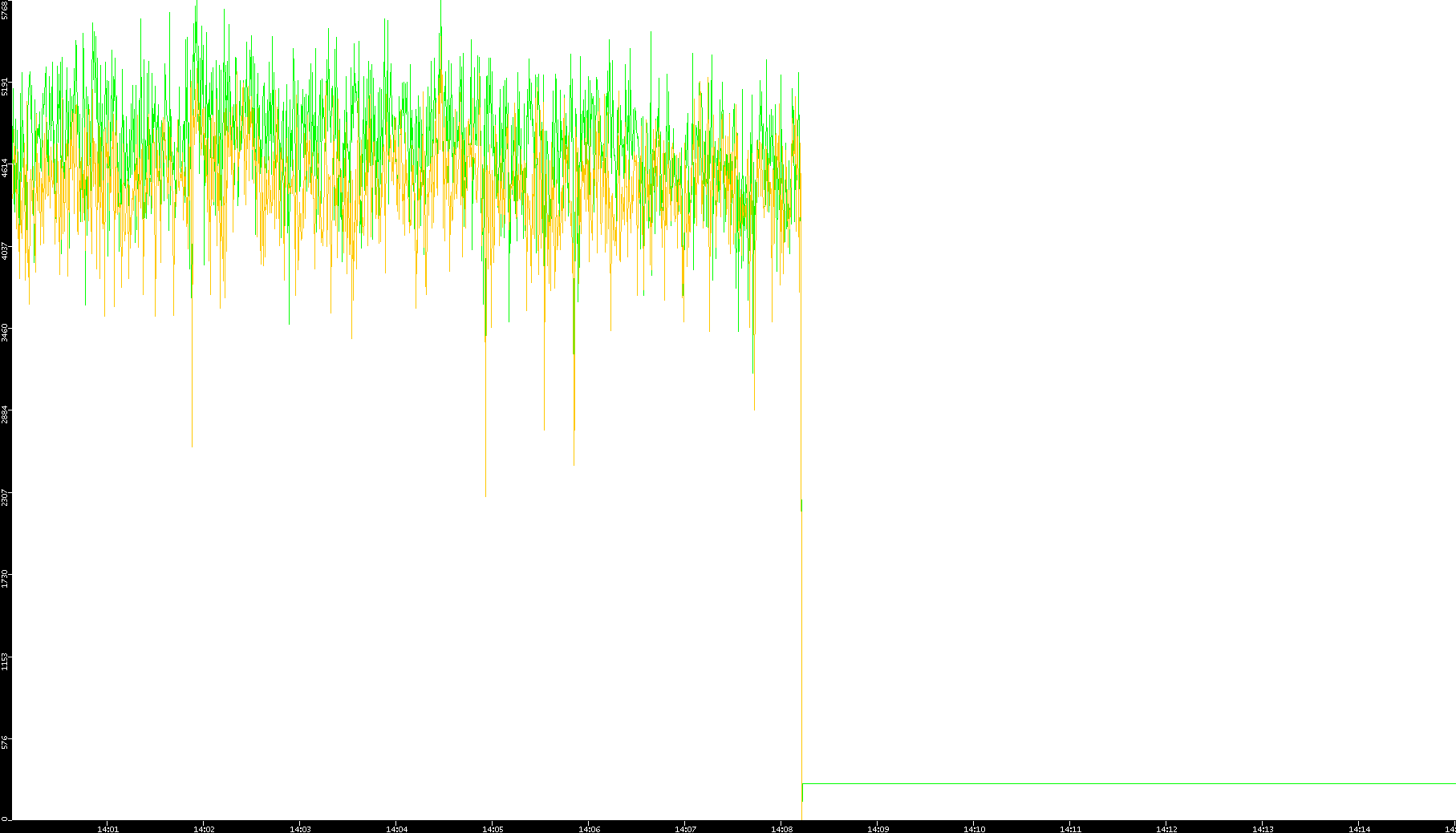This screenshot has width=1456, height=833.
Task: Click the 1153 value on the vertical axis
Action: pos(6,661)
